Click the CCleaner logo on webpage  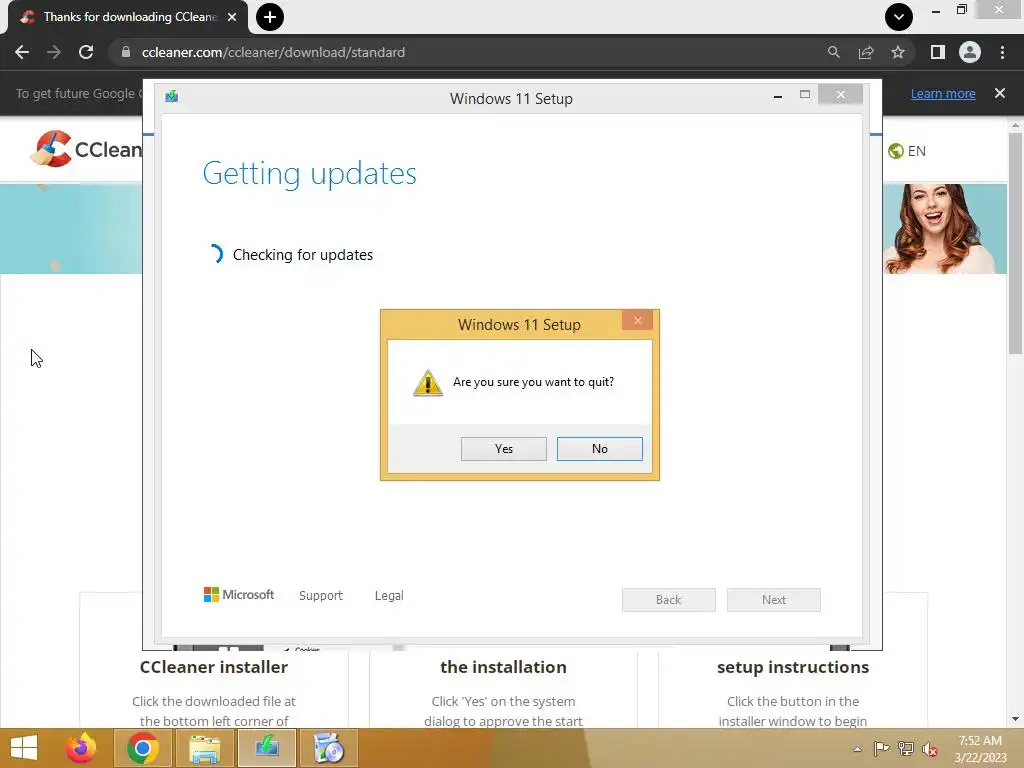86,149
